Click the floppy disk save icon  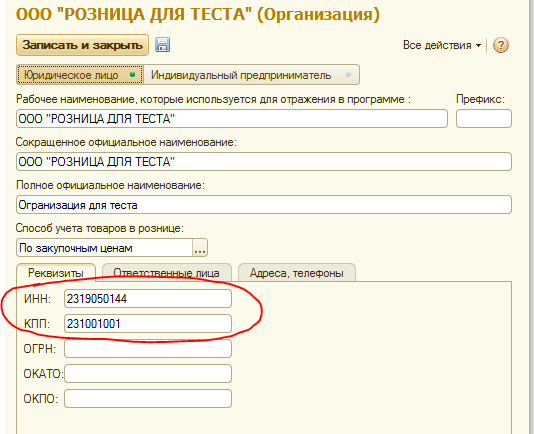point(162,45)
